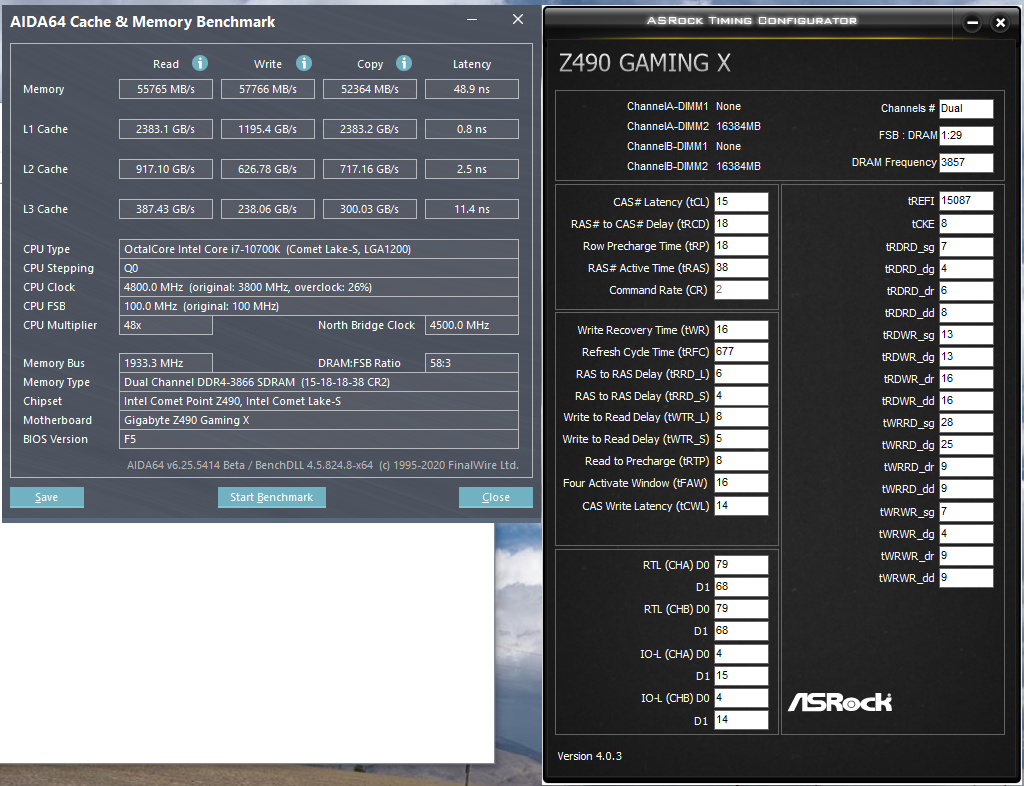Select the CPU Clock 4800.0 MHz field
1024x786 pixels.
point(319,287)
